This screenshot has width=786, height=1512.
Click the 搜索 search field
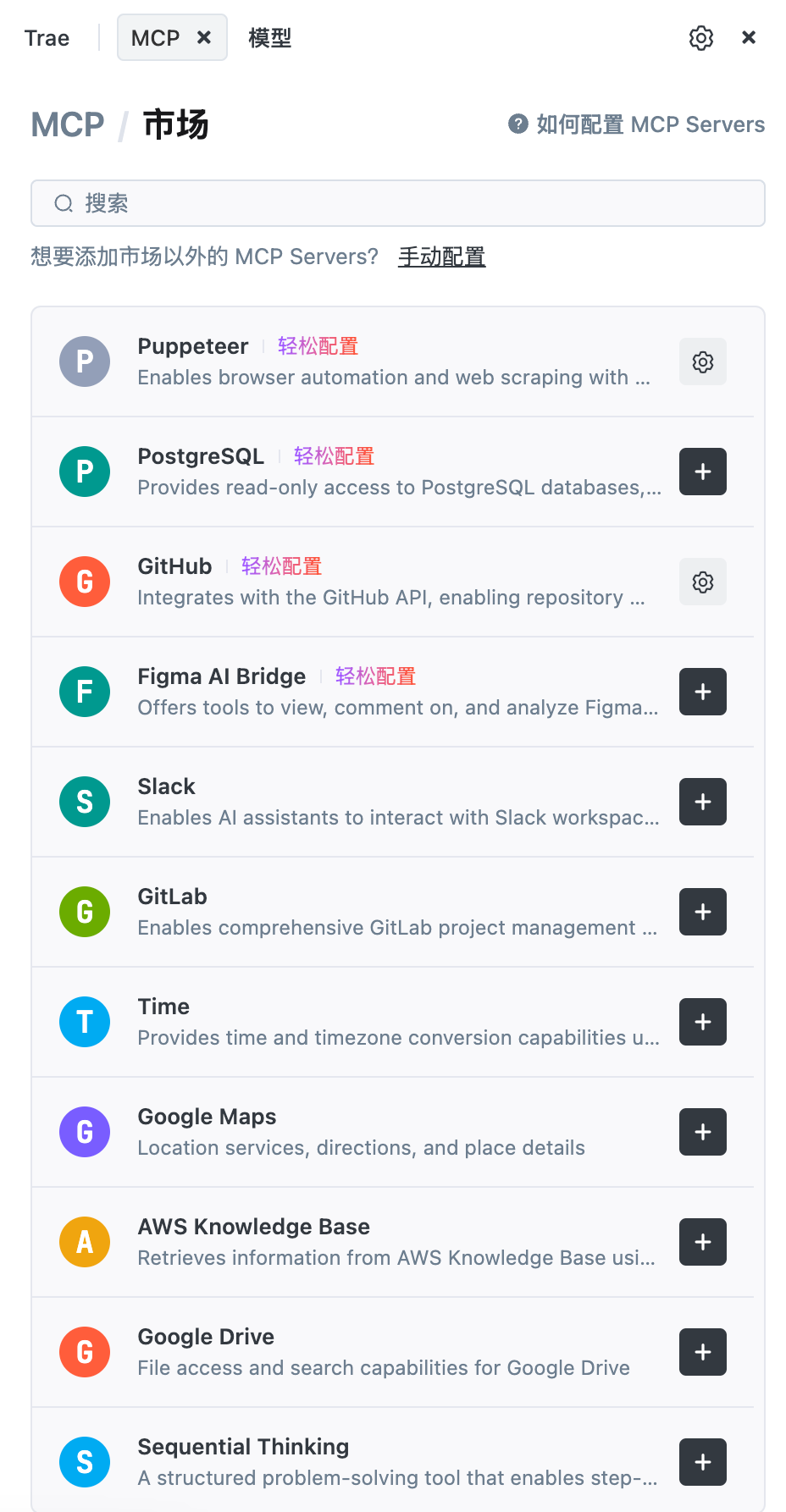click(x=397, y=203)
